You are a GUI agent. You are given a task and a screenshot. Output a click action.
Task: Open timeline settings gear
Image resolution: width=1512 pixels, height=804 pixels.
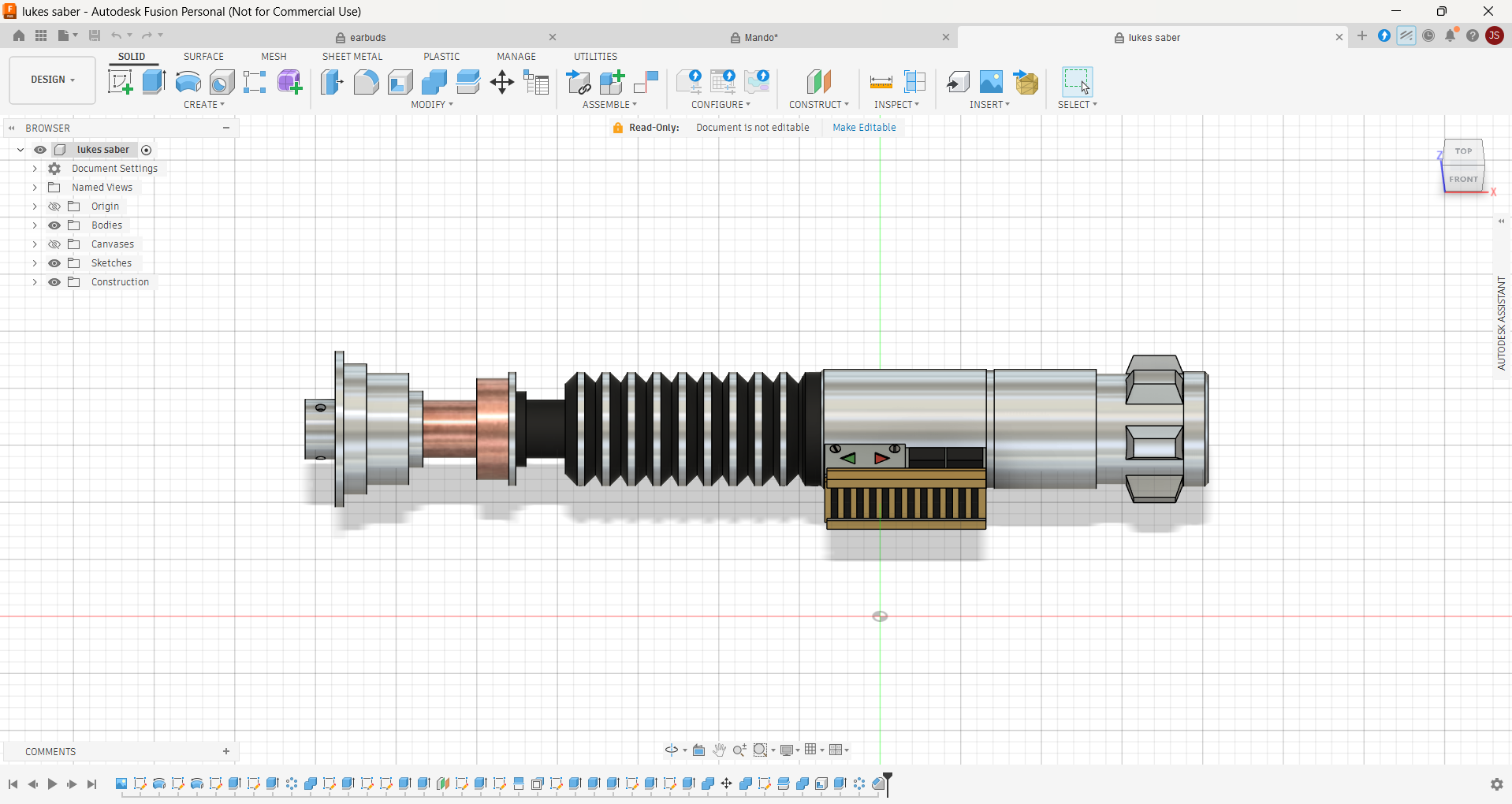point(1496,784)
